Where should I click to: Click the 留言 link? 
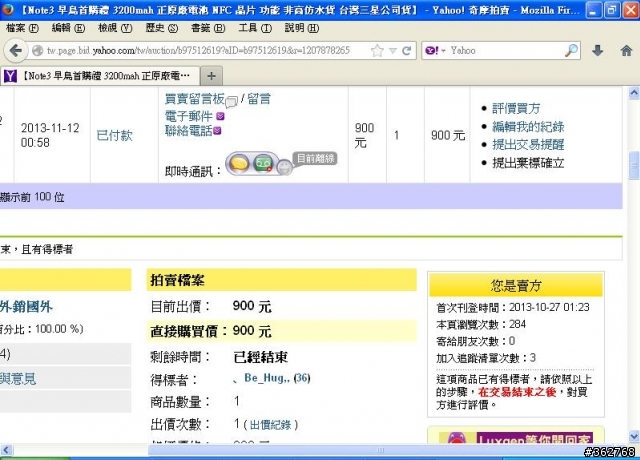coord(259,99)
